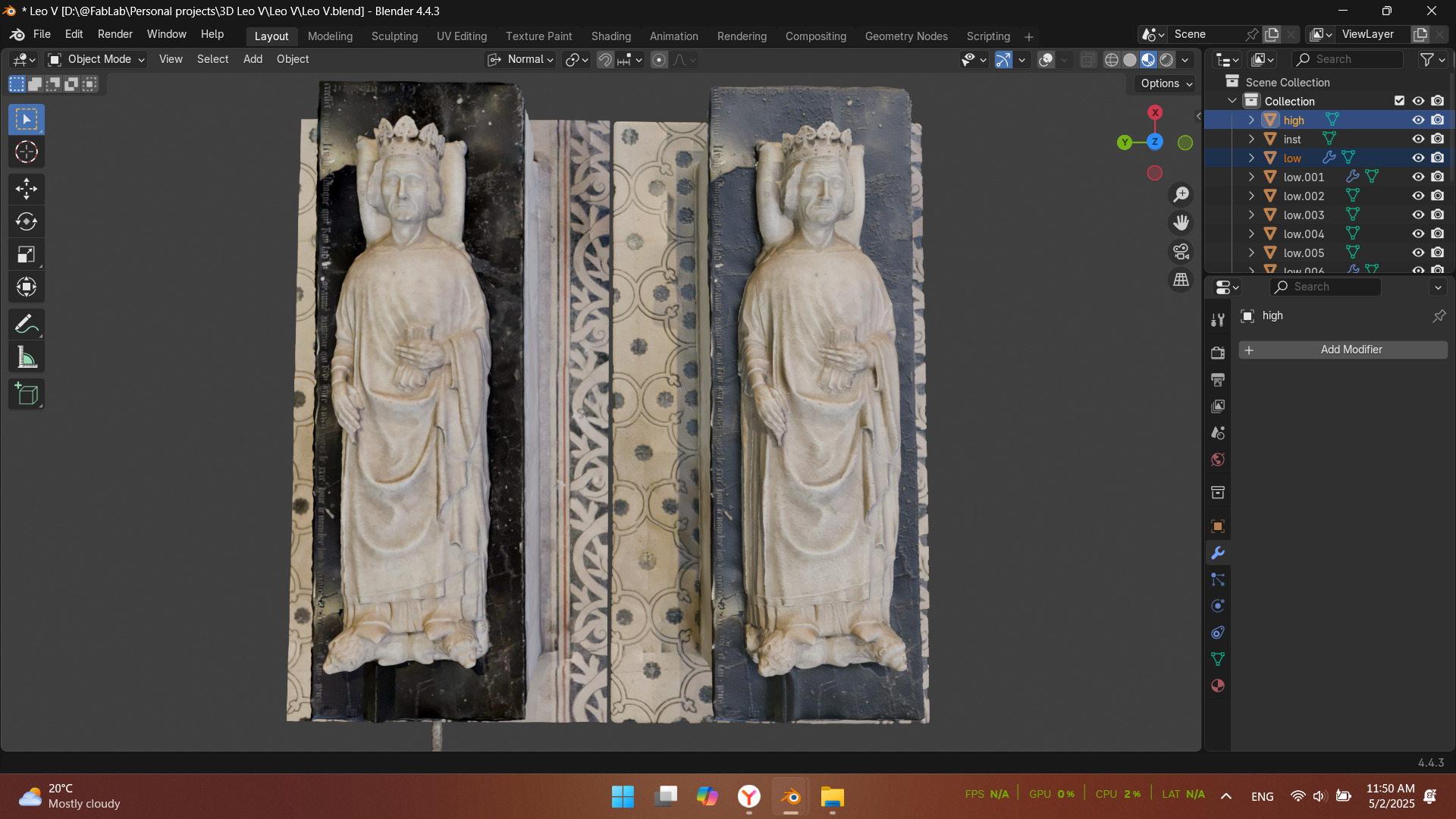Open the Render menu
The height and width of the screenshot is (819, 1456).
click(x=115, y=34)
